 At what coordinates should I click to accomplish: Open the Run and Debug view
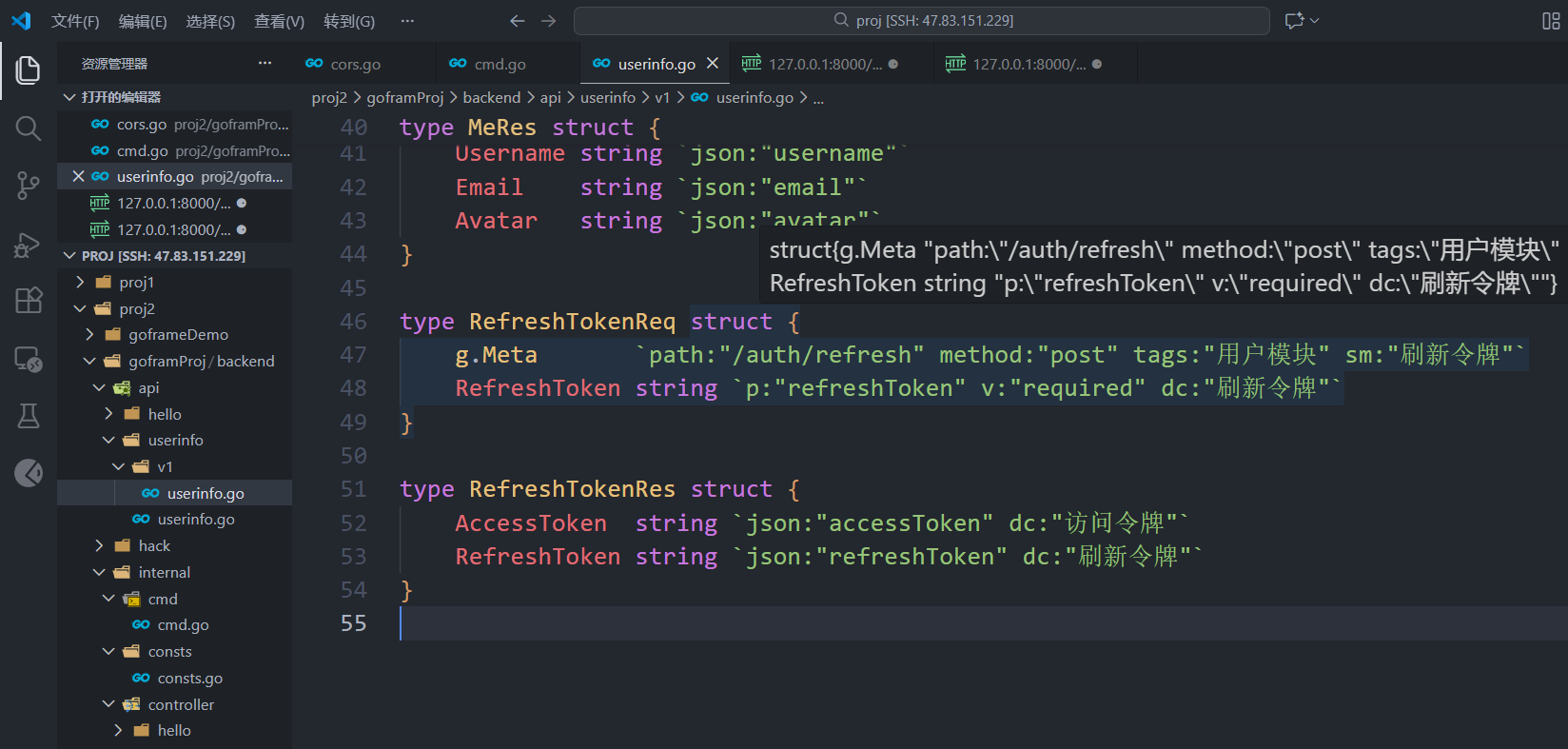coord(29,245)
